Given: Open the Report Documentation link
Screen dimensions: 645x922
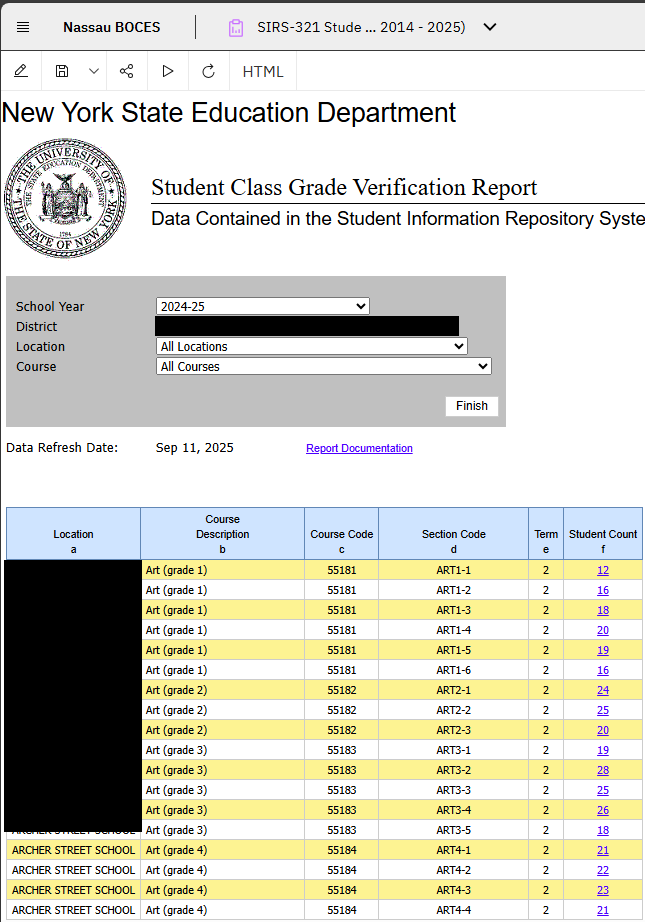Looking at the screenshot, I should pyautogui.click(x=359, y=448).
